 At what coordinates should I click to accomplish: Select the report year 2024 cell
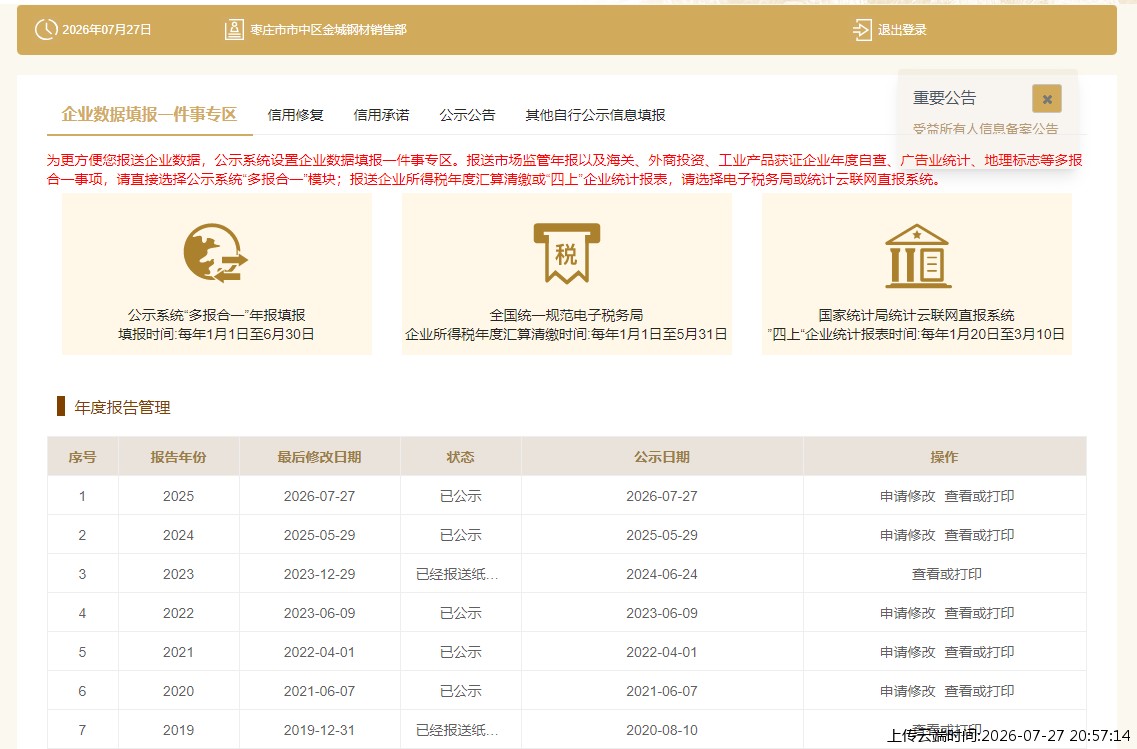click(x=178, y=535)
